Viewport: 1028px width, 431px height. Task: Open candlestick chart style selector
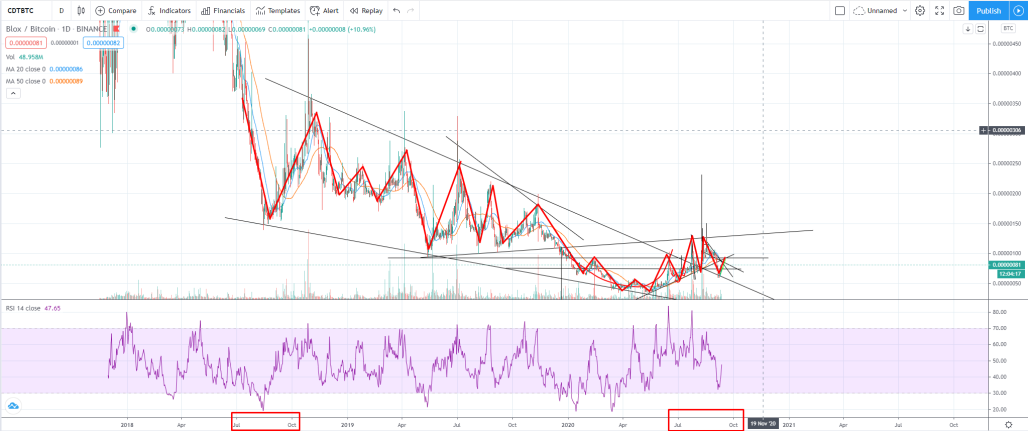coord(81,10)
